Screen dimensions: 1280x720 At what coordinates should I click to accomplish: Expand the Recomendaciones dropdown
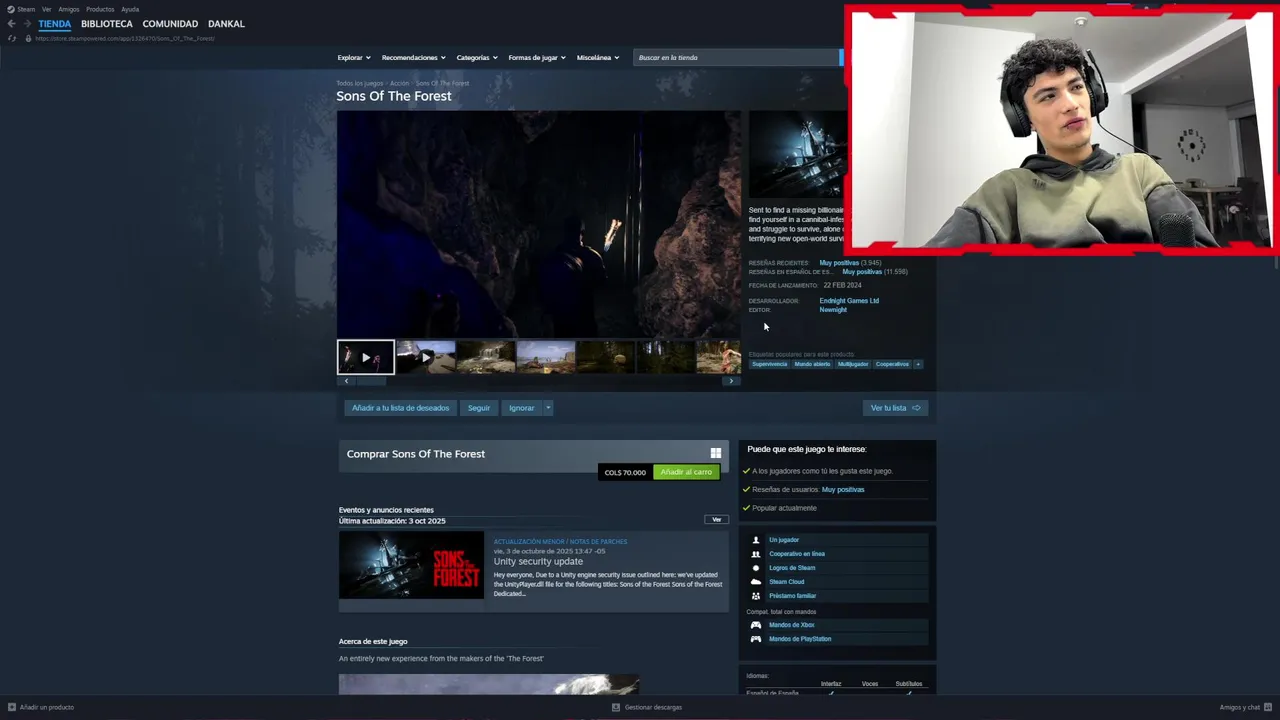tap(414, 58)
